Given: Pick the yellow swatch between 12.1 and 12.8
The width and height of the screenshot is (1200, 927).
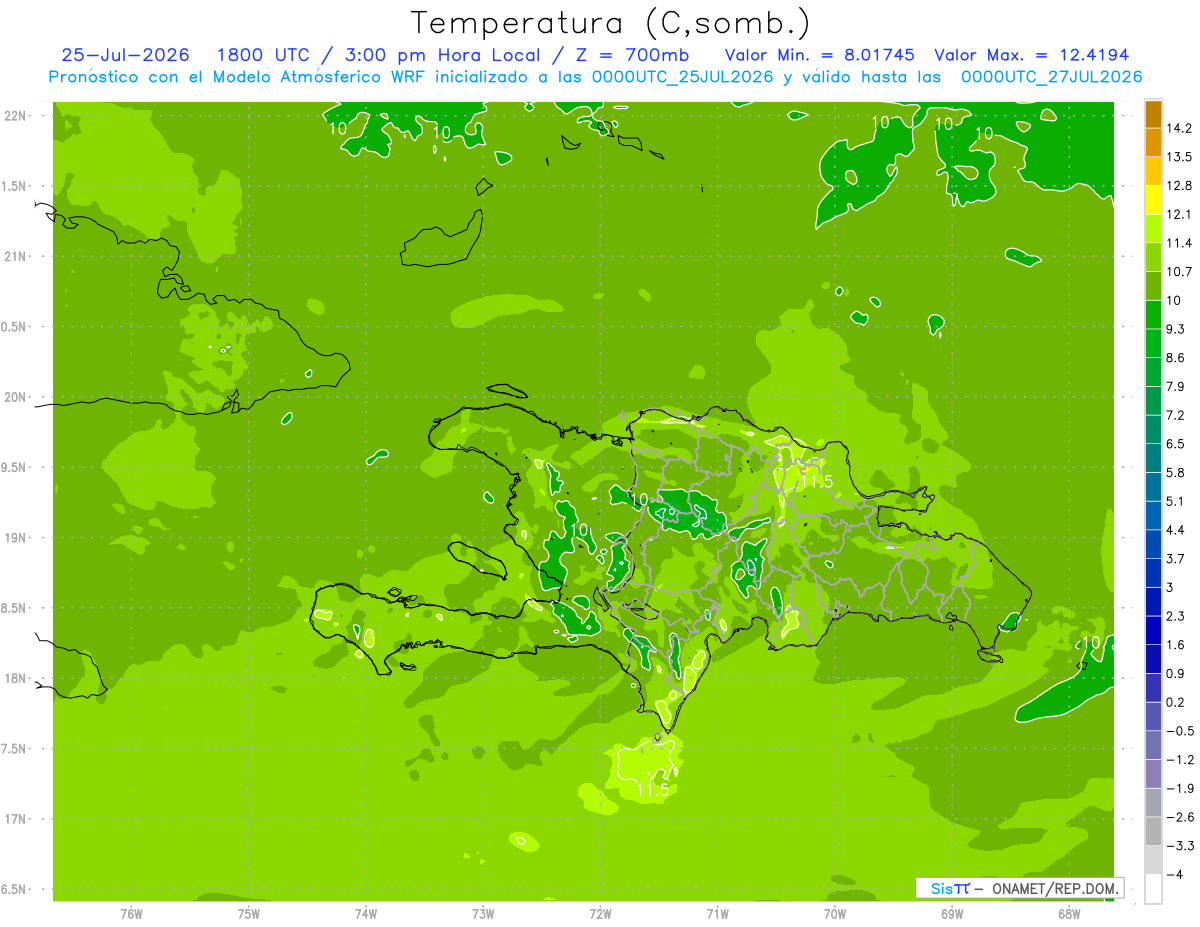Looking at the screenshot, I should pyautogui.click(x=1153, y=201).
